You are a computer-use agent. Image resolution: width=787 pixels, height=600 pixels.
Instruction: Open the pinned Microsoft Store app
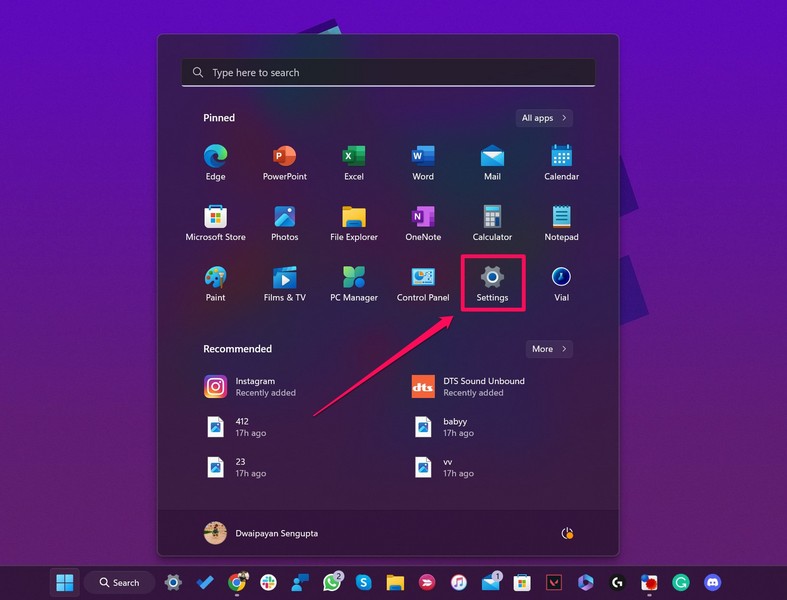click(215, 223)
